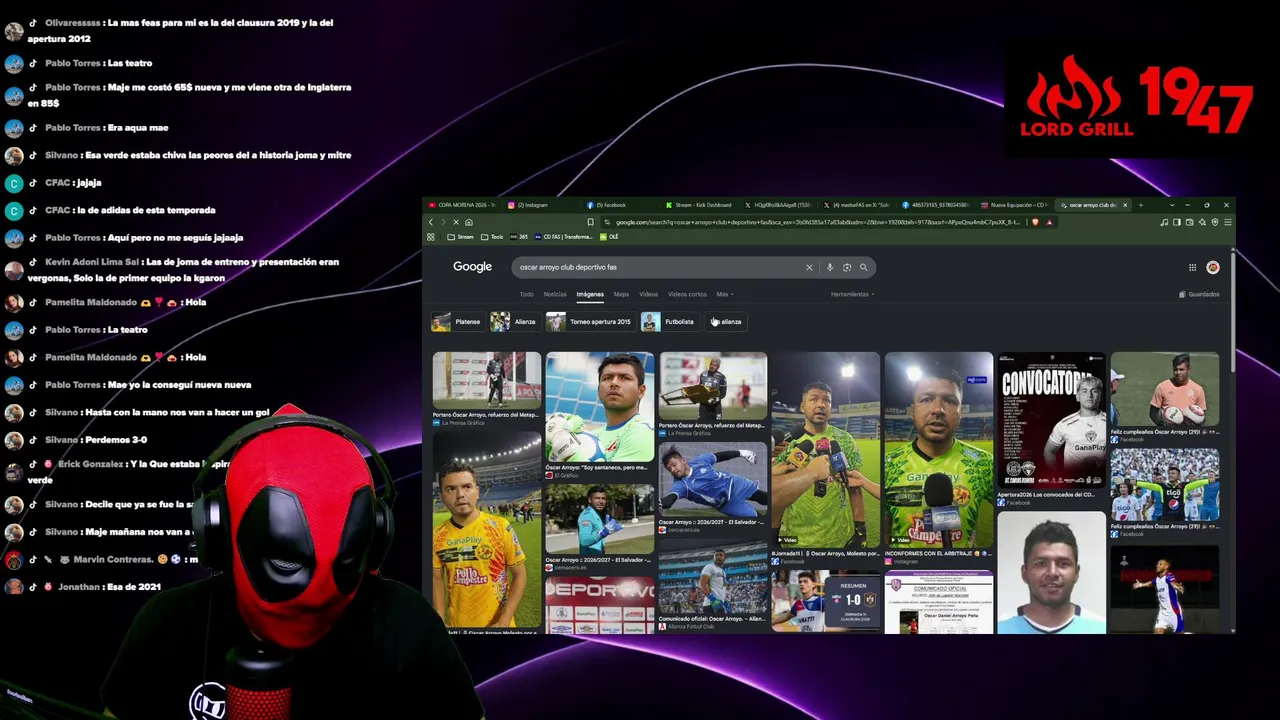This screenshot has height=720, width=1280.
Task: Click the Lord Grill 1947 logo
Action: [1136, 96]
